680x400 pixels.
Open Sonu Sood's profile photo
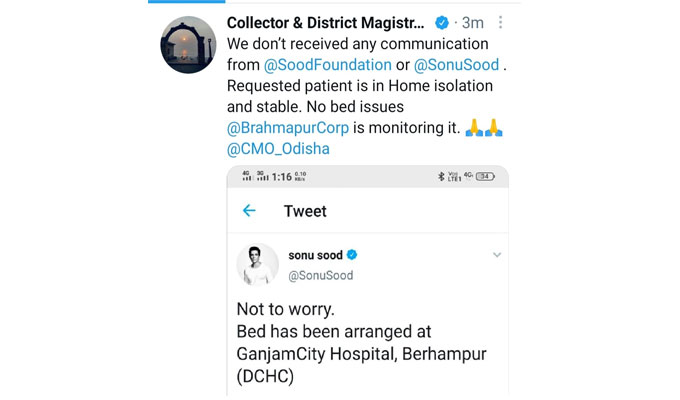tap(257, 265)
